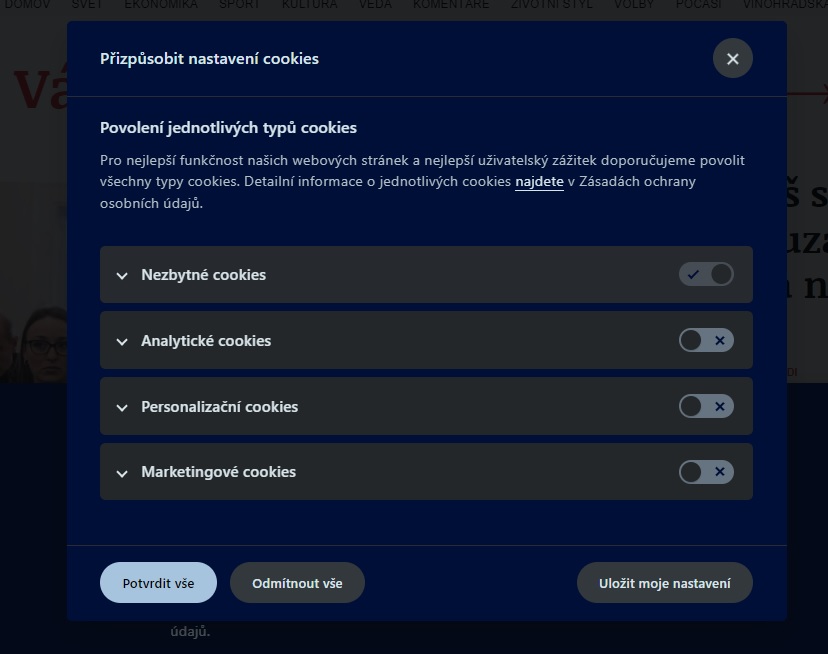Enable Personalizační cookies toggle
The height and width of the screenshot is (654, 828).
click(x=706, y=406)
